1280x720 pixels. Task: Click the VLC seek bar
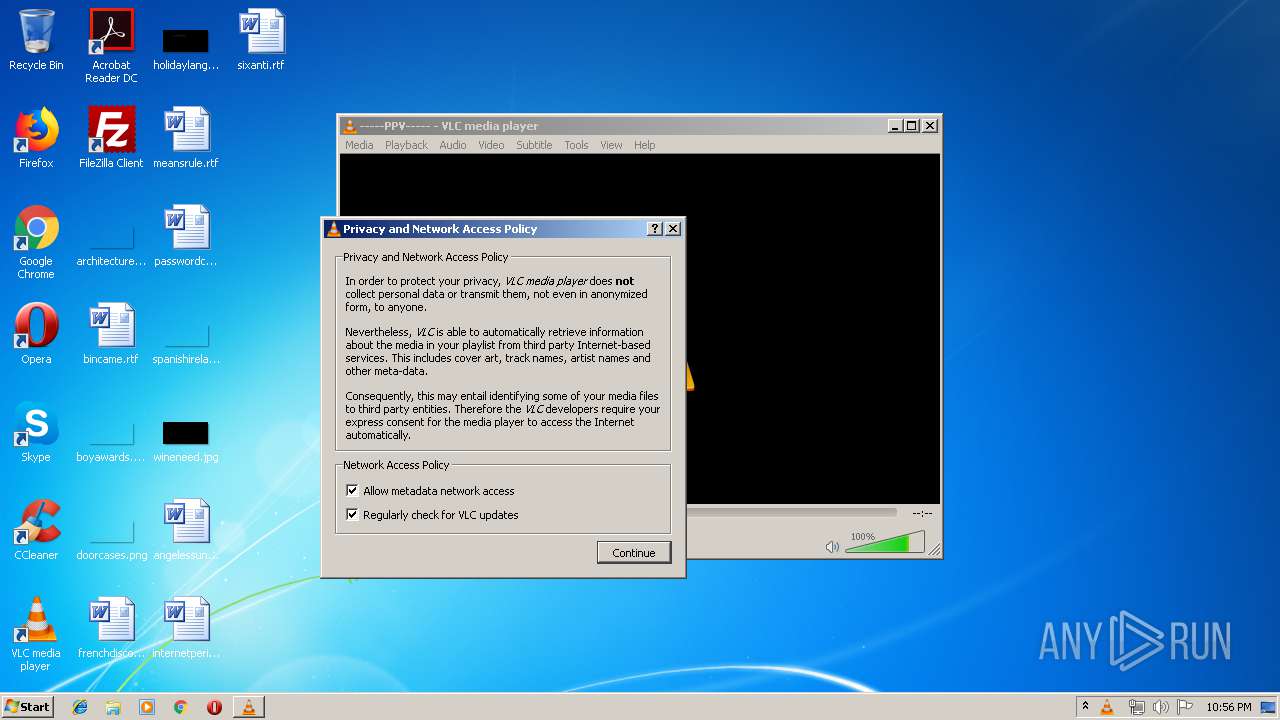pos(792,512)
